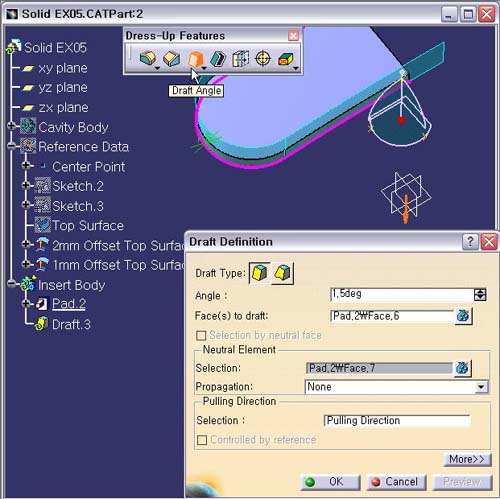Select the Edge Fillet tool icon
Viewport: 500px width, 499px height.
148,59
